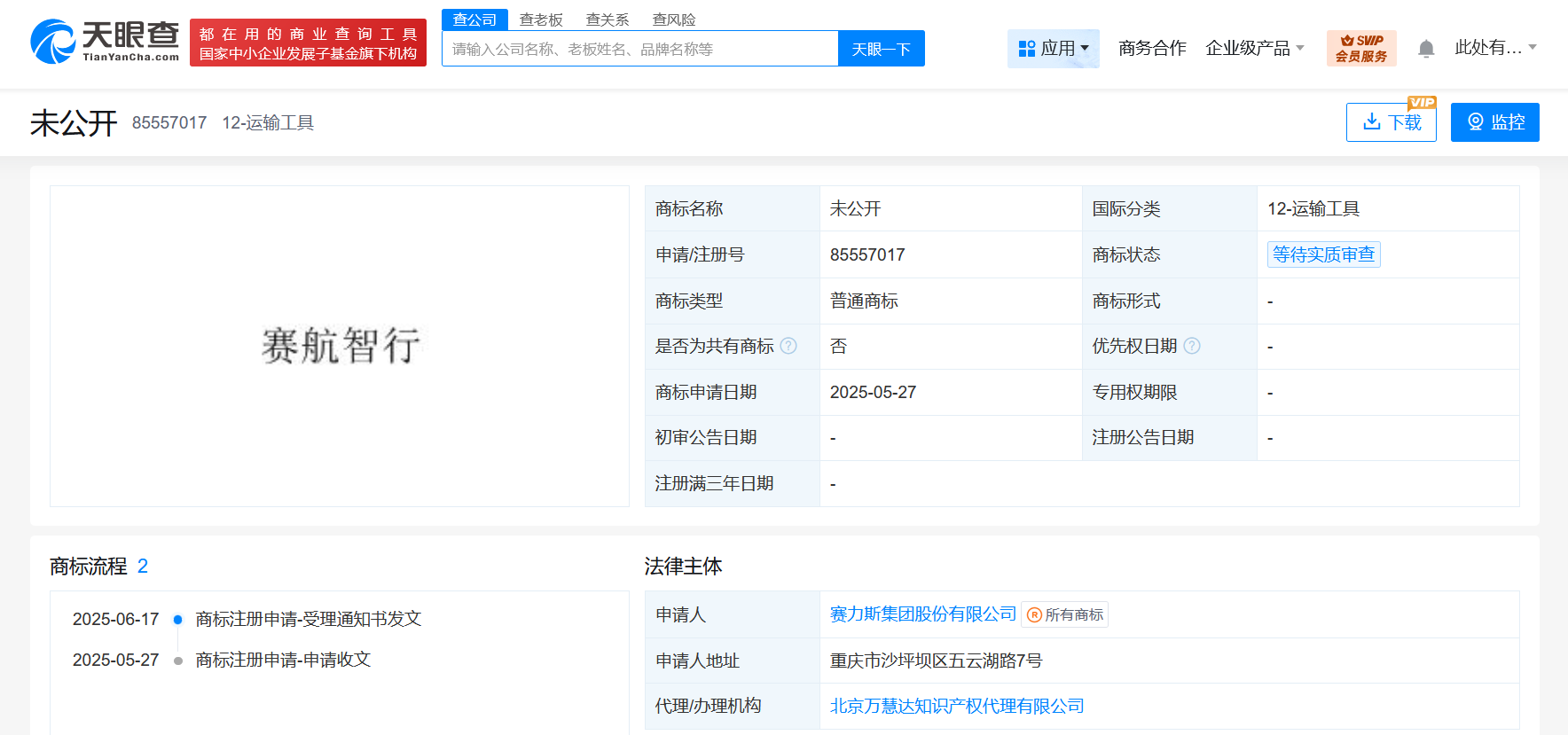This screenshot has height=735, width=1568.
Task: Open agency 北京万慧达知识产权代理有限公司 link
Action: pyautogui.click(x=956, y=706)
